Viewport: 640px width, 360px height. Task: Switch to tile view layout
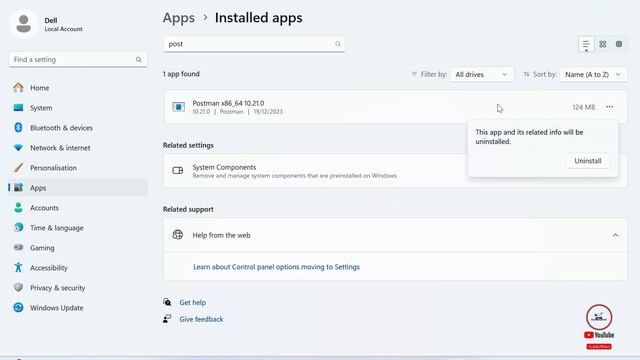(x=619, y=44)
